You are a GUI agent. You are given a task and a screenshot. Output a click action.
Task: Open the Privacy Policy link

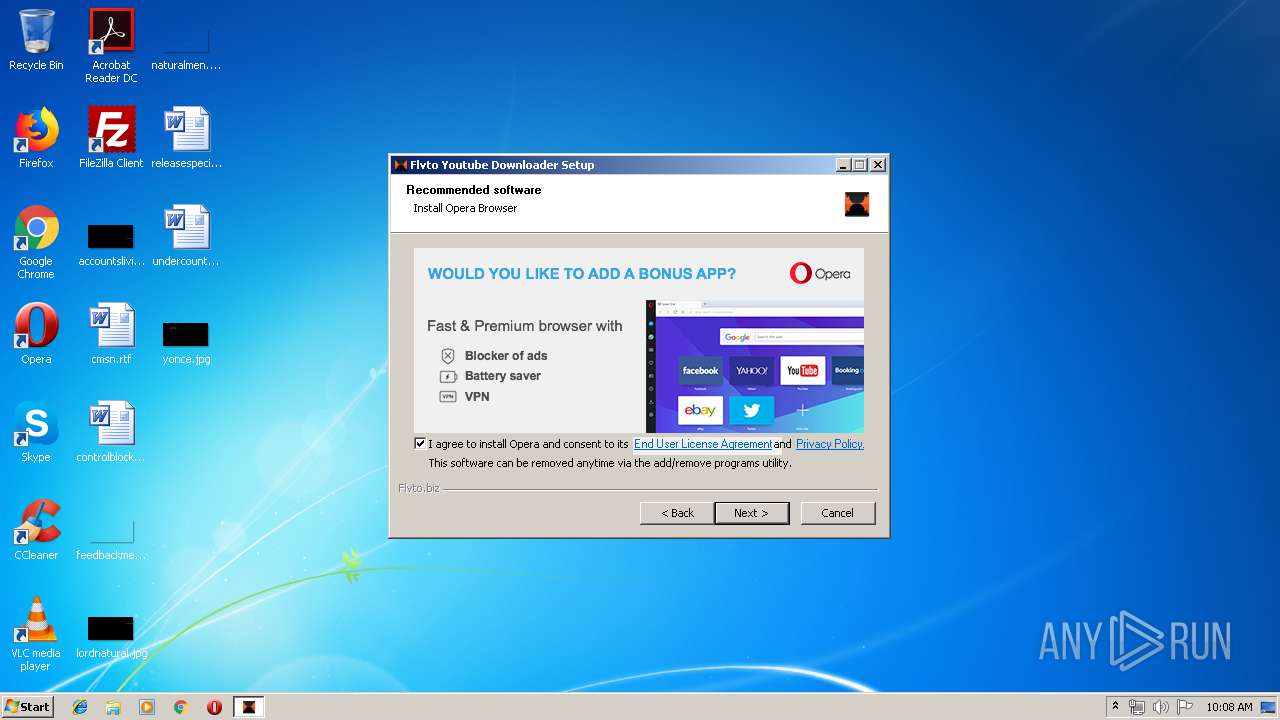tap(830, 444)
